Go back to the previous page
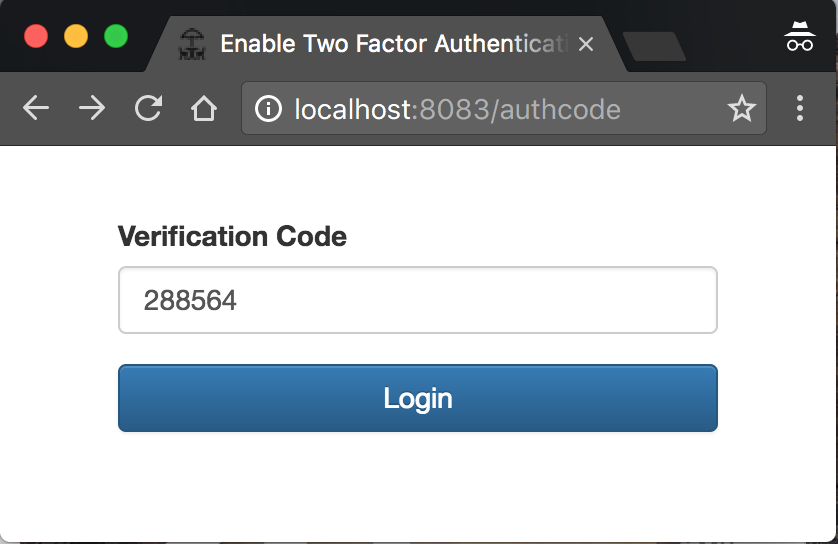The height and width of the screenshot is (544, 838). tap(36, 109)
